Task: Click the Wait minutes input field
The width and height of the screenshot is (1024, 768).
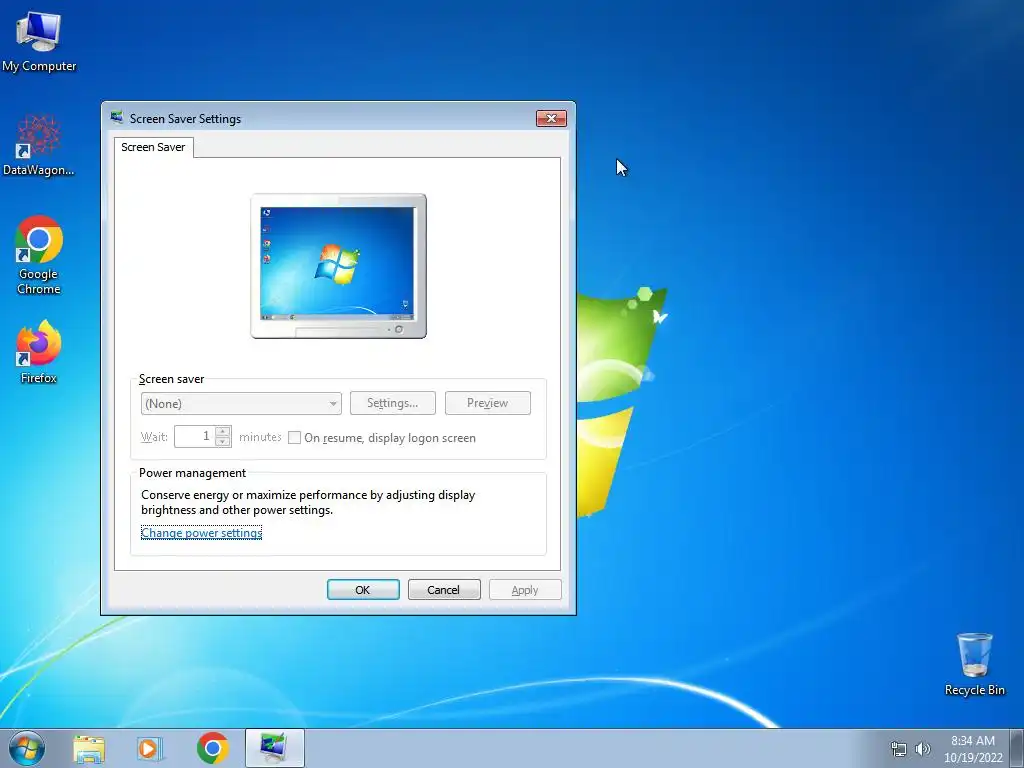Action: 195,436
